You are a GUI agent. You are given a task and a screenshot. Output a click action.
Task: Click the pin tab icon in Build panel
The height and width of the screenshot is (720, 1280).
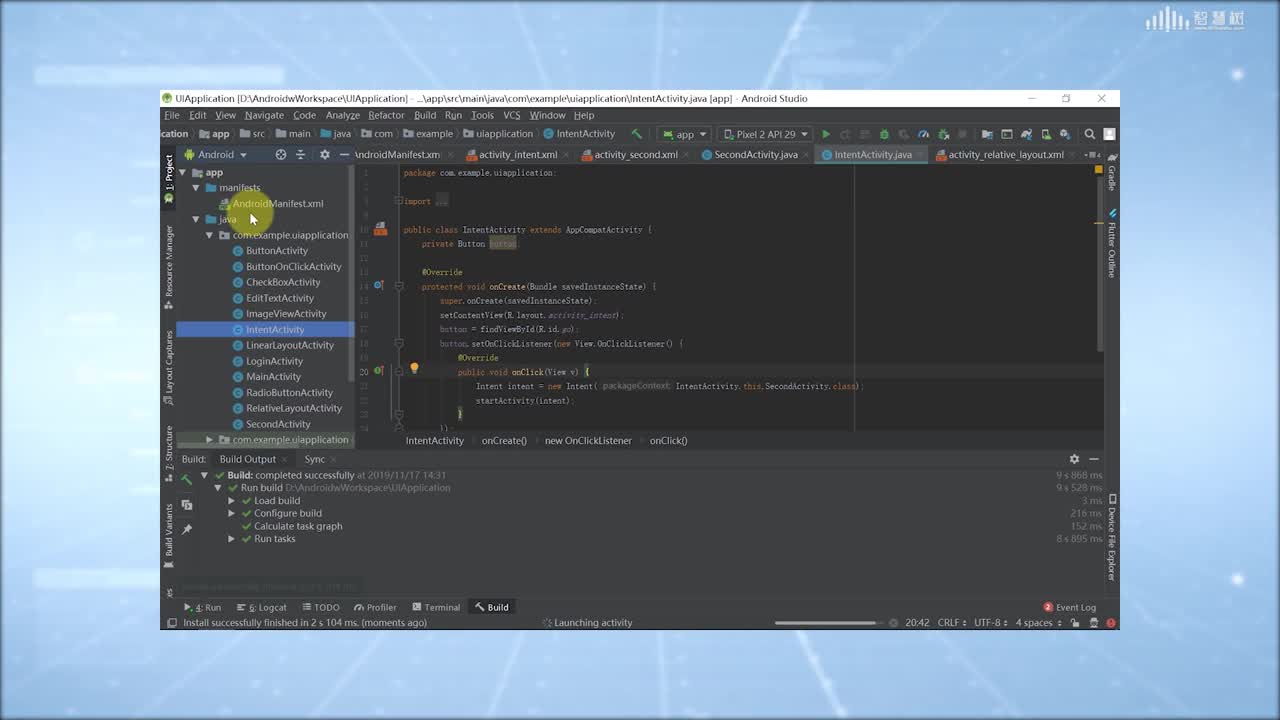point(187,529)
